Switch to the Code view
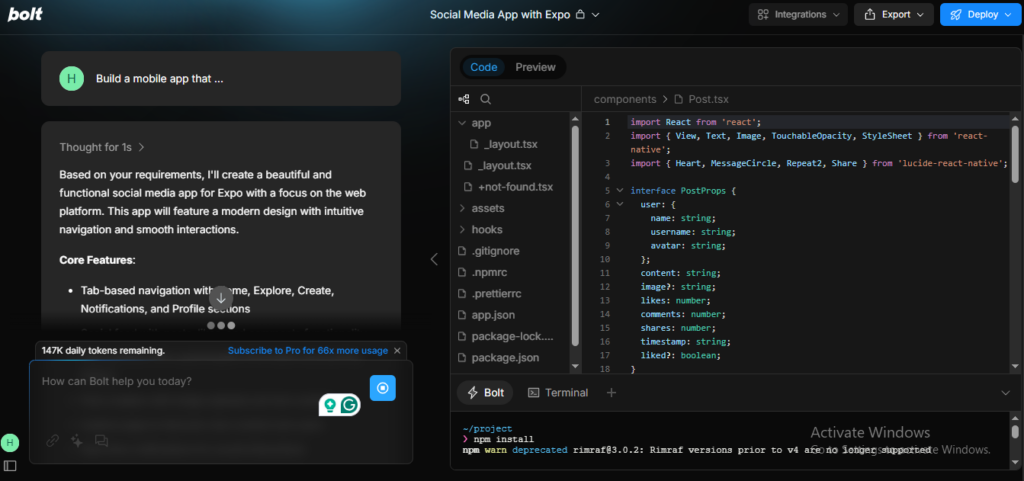Image resolution: width=1024 pixels, height=481 pixels. [484, 67]
